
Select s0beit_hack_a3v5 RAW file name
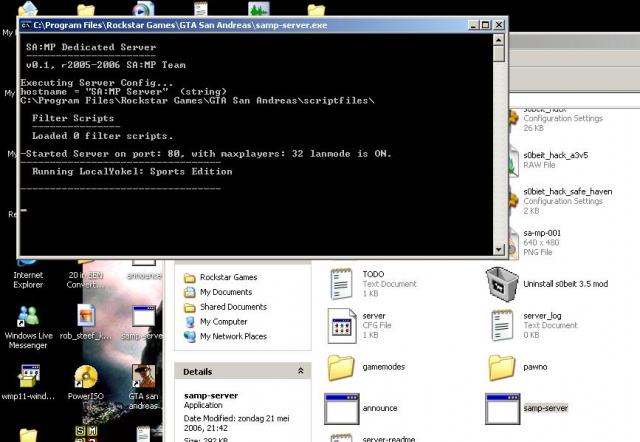tap(556, 155)
